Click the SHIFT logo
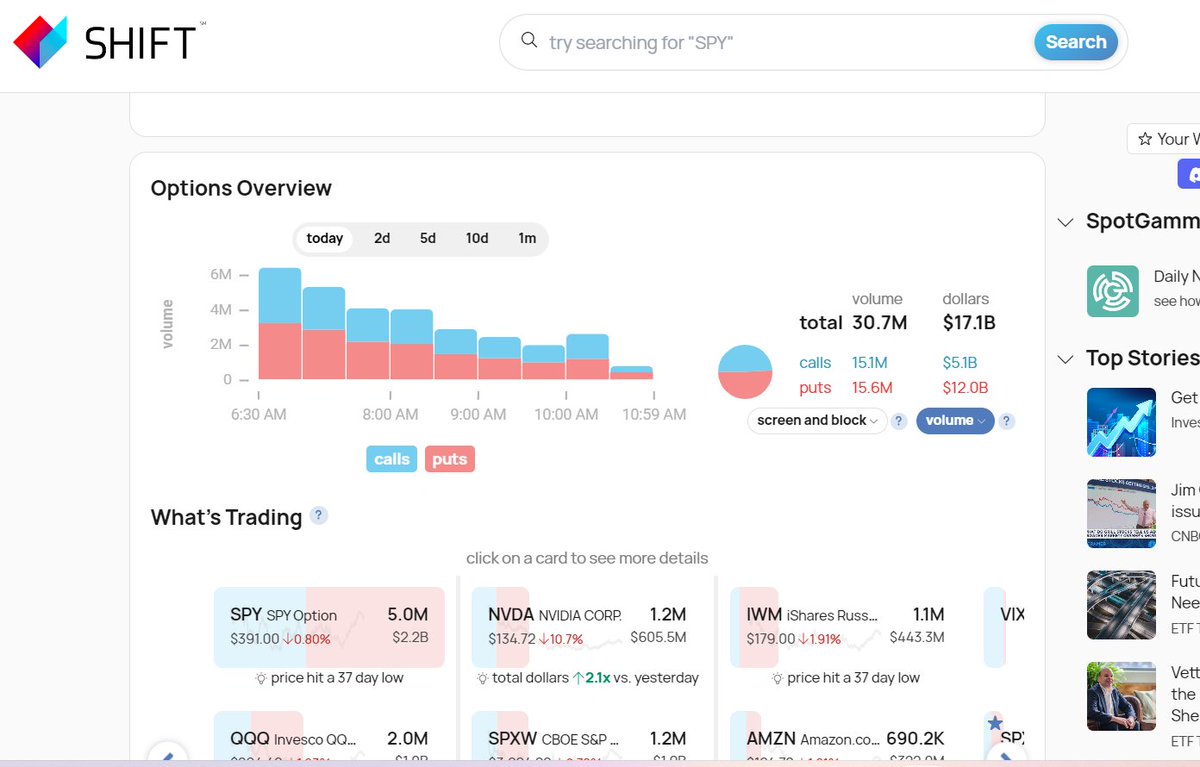 click(x=109, y=42)
